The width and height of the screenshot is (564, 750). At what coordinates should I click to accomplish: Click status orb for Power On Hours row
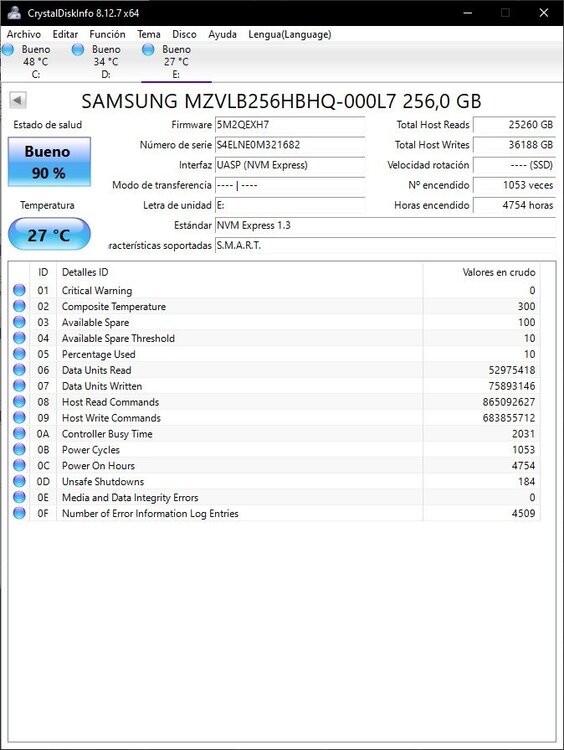tap(19, 465)
